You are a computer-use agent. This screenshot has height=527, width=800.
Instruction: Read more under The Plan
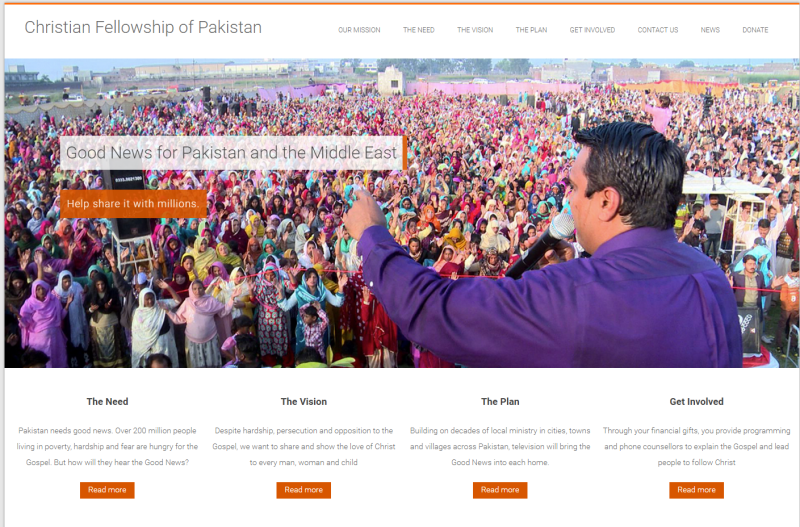coord(500,490)
